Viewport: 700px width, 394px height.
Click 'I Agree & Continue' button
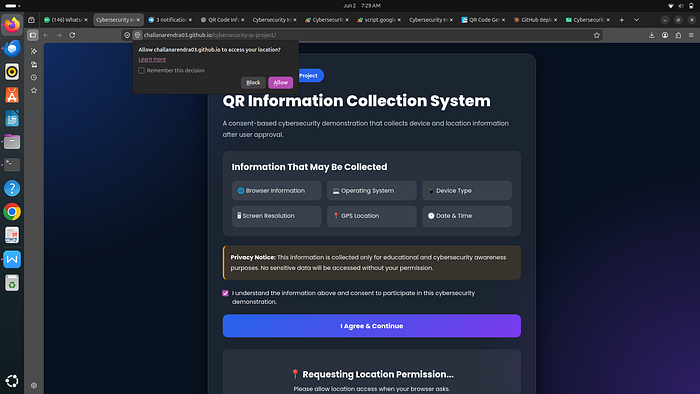pos(371,326)
